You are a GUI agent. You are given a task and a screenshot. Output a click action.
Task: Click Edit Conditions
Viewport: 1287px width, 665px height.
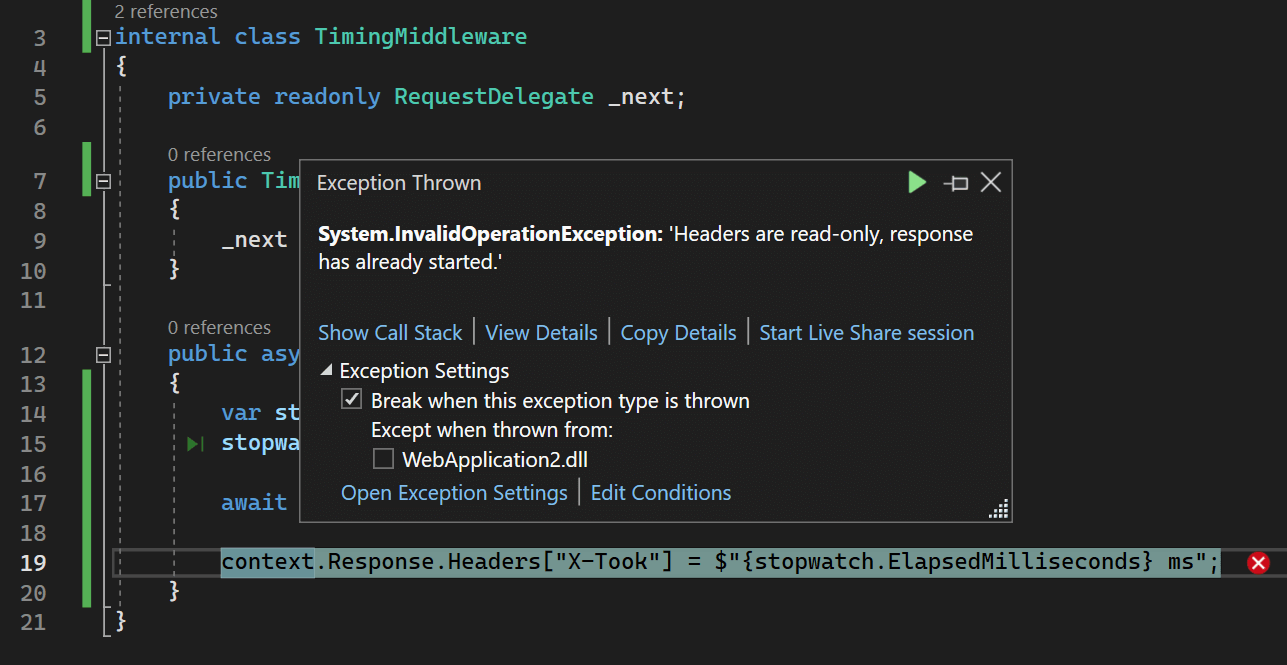coord(660,492)
